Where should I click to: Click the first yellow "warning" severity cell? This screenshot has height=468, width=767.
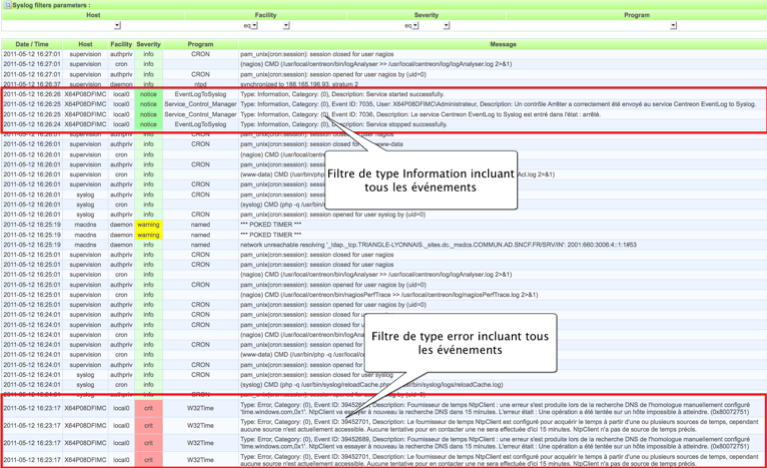pyautogui.click(x=148, y=225)
